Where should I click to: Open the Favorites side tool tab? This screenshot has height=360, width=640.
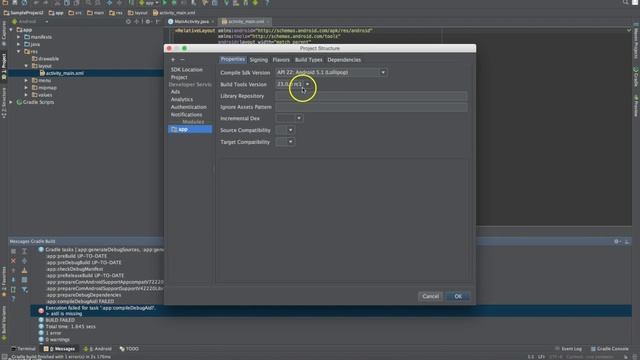[4, 282]
